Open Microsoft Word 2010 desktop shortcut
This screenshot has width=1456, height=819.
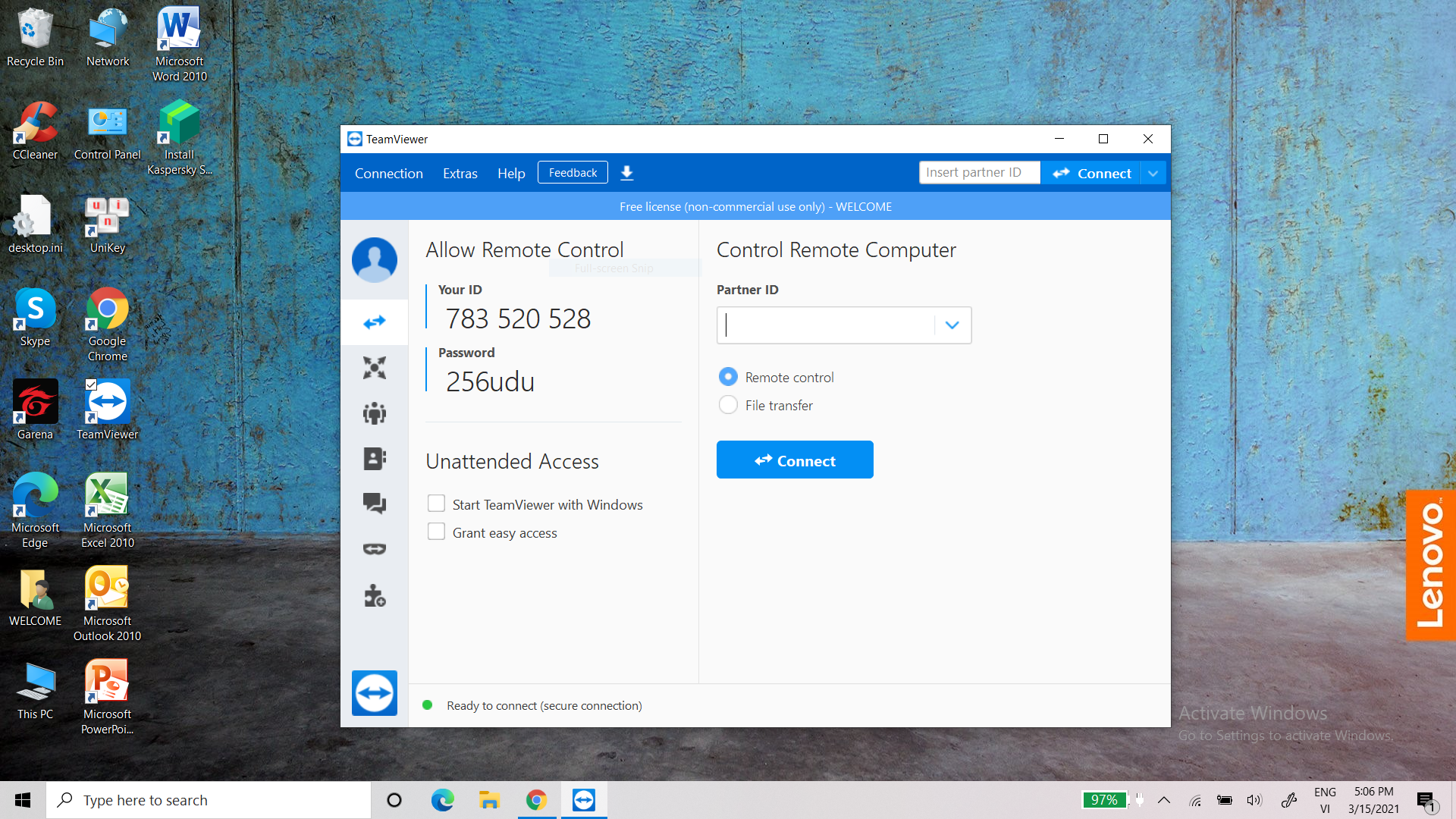click(x=180, y=45)
